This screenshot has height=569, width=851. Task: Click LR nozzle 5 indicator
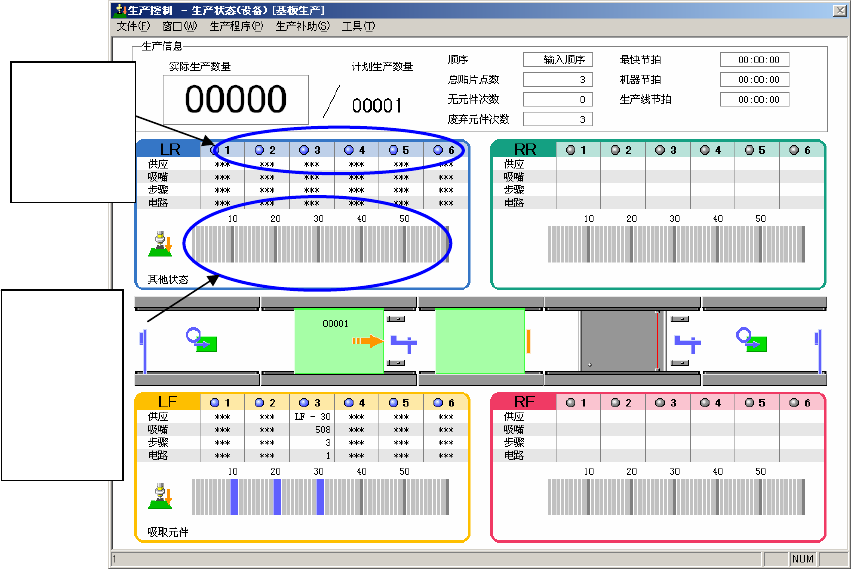[393, 150]
